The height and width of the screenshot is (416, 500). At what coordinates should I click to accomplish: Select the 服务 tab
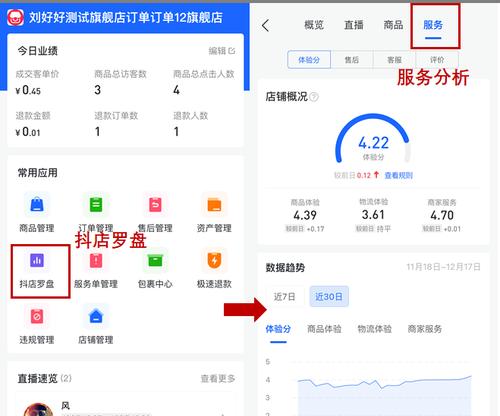(x=433, y=25)
